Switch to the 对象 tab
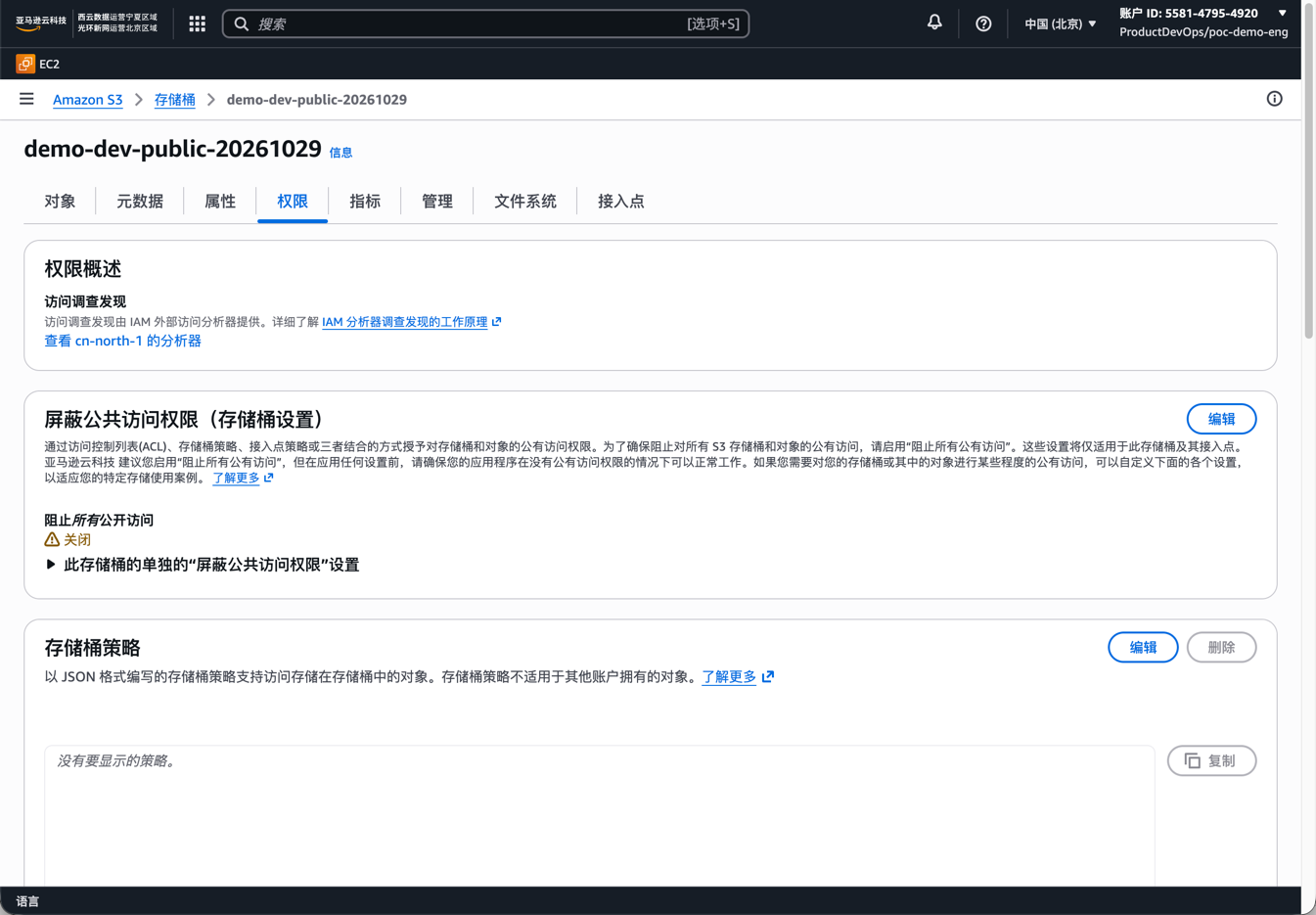The height and width of the screenshot is (915, 1316). pyautogui.click(x=60, y=202)
